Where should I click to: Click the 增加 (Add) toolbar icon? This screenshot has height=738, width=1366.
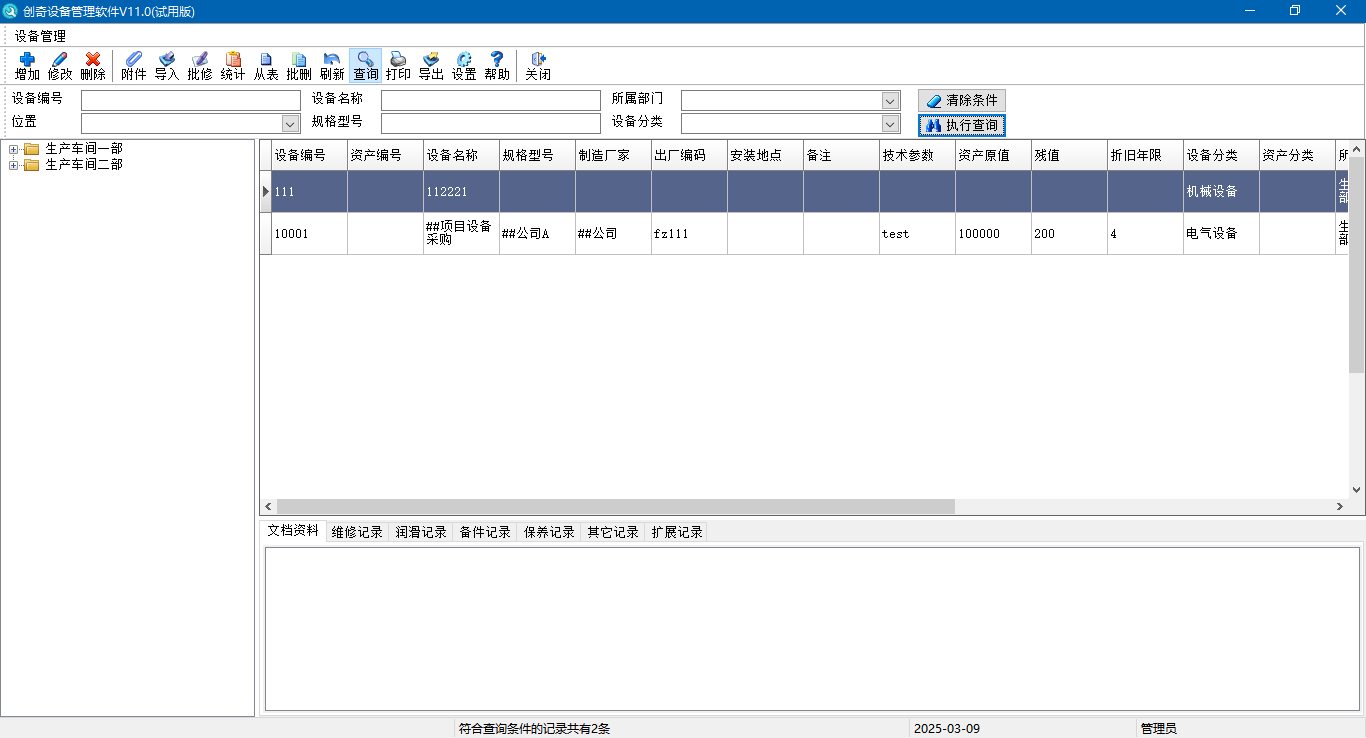[x=26, y=65]
